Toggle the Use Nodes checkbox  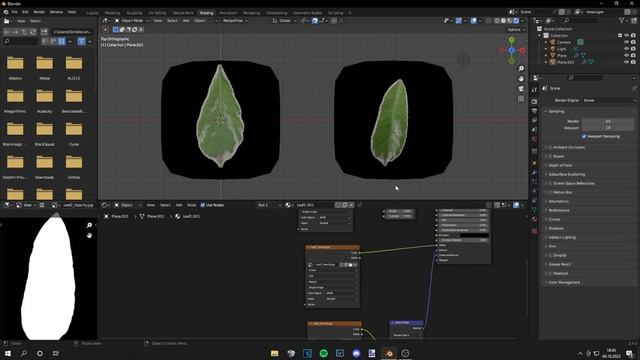tap(203, 205)
